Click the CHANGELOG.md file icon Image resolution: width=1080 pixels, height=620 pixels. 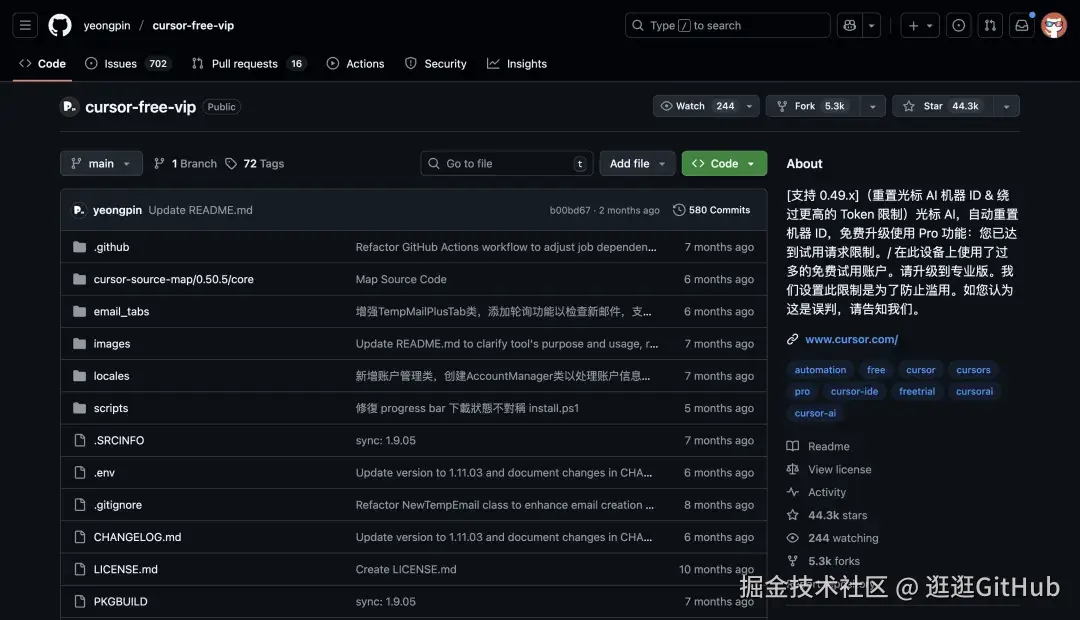coord(80,536)
